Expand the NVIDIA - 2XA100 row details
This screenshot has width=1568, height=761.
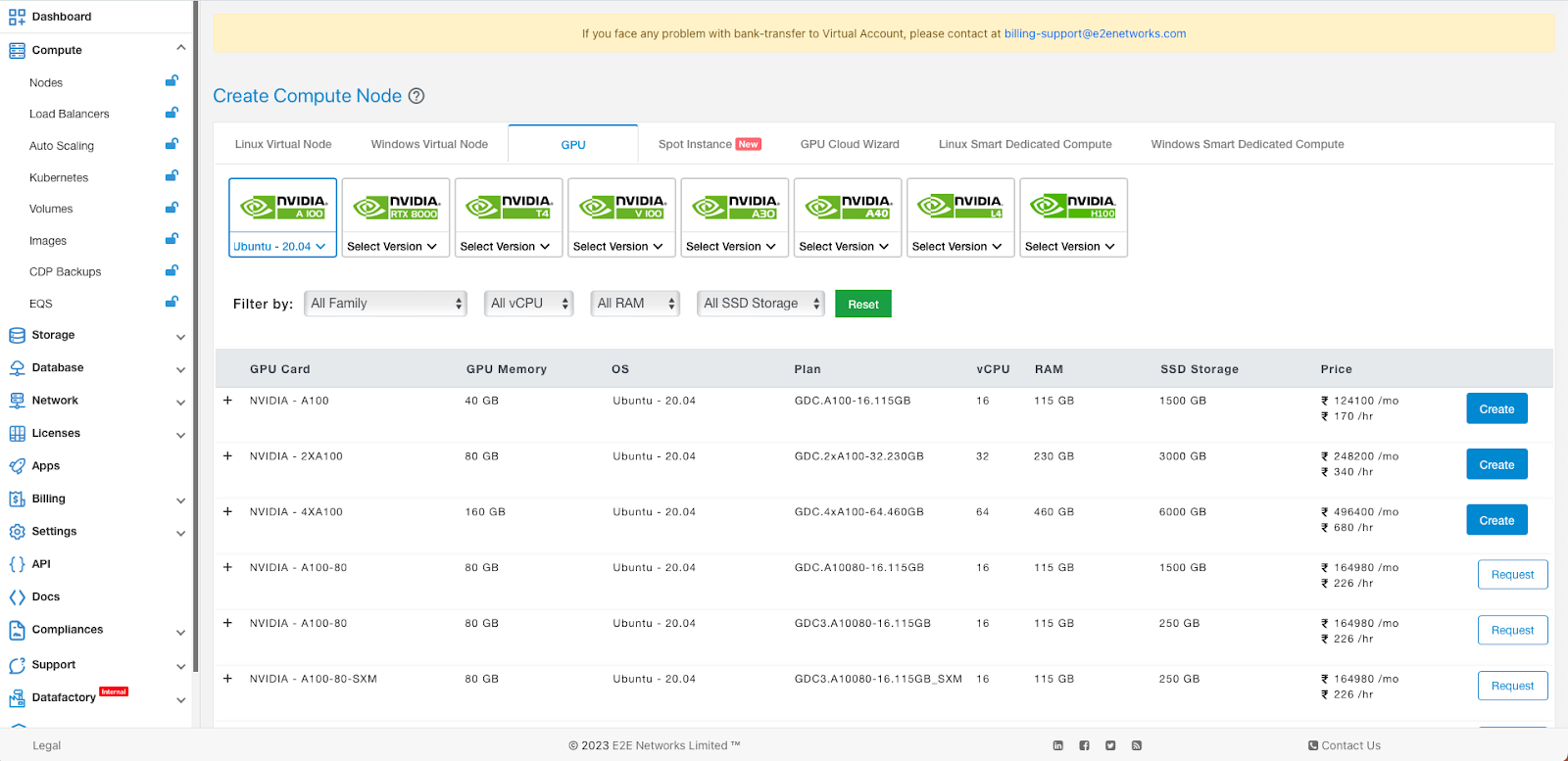point(227,456)
